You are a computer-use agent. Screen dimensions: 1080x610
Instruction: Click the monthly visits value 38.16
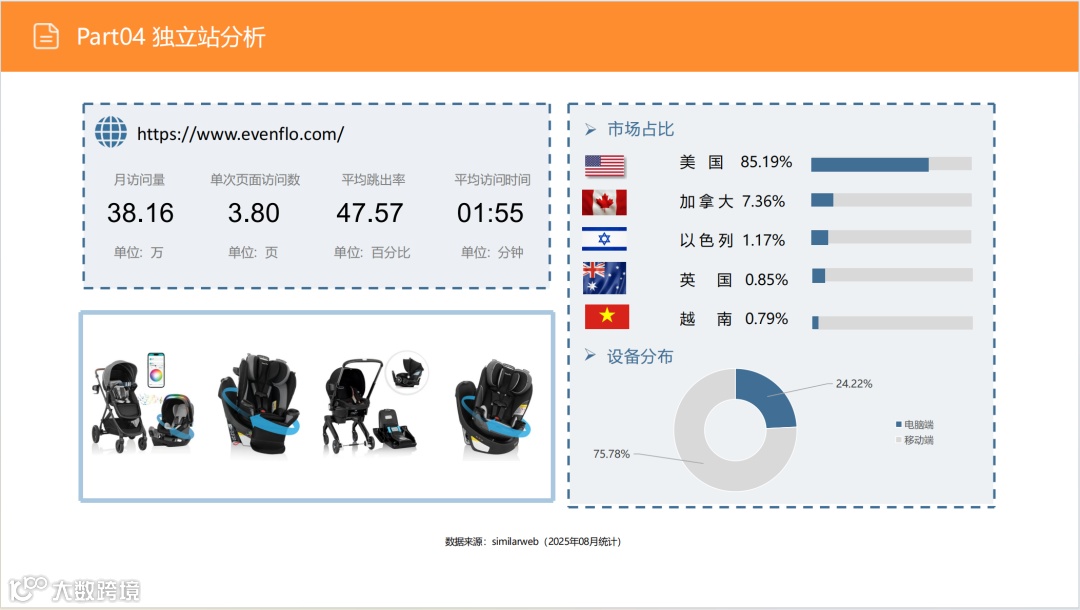pyautogui.click(x=141, y=213)
